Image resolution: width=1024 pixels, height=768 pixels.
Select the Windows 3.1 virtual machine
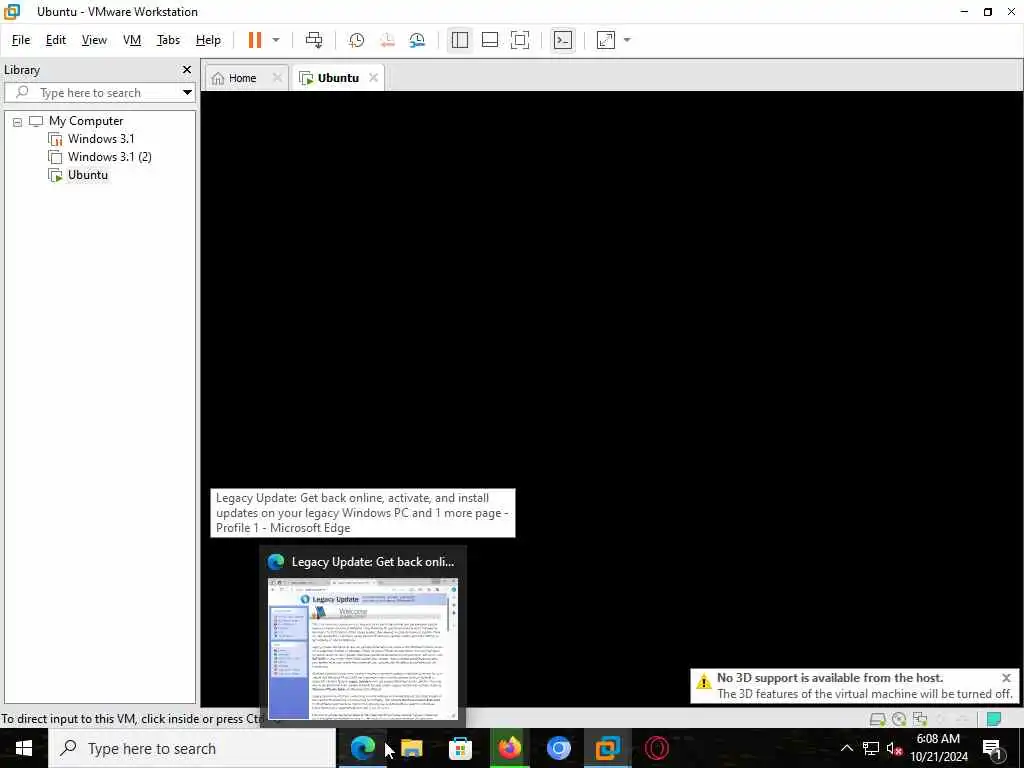click(x=101, y=138)
